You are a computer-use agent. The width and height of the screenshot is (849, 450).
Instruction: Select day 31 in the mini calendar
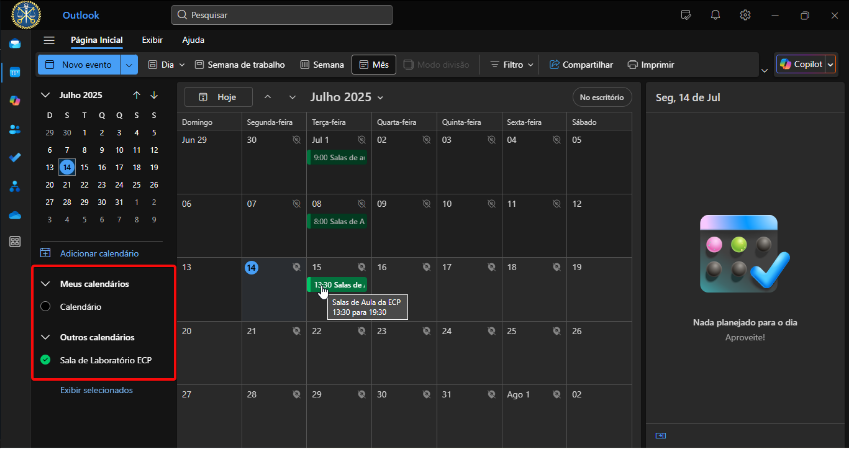click(119, 202)
